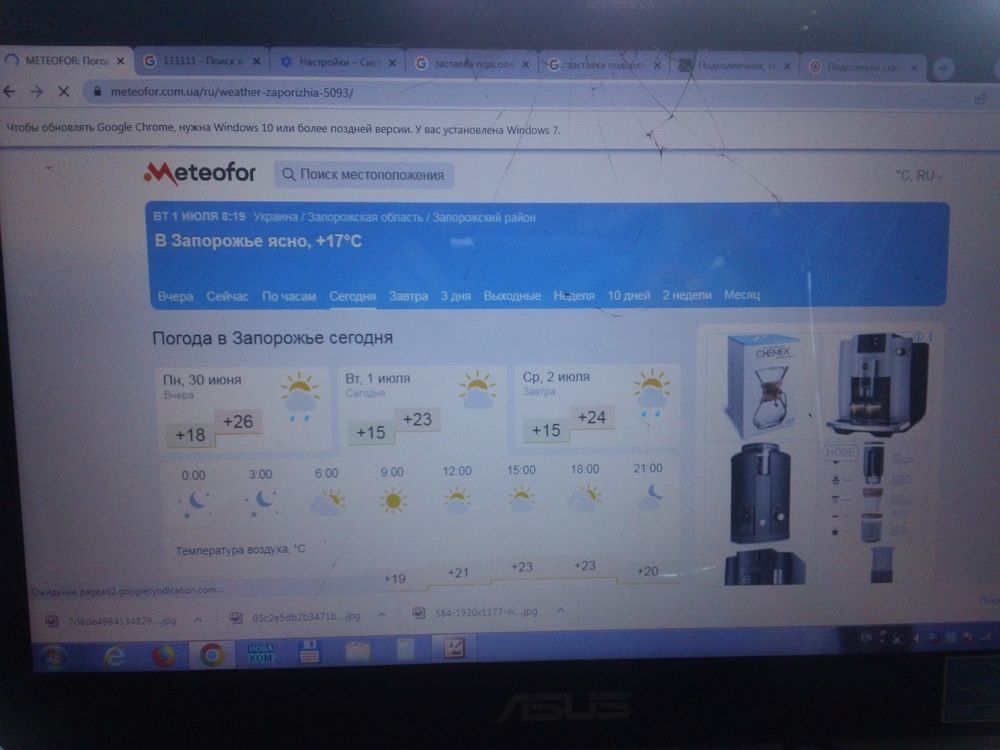Click the weather icon for Tuesday 1 July
The width and height of the screenshot is (1000, 750).
point(477,390)
